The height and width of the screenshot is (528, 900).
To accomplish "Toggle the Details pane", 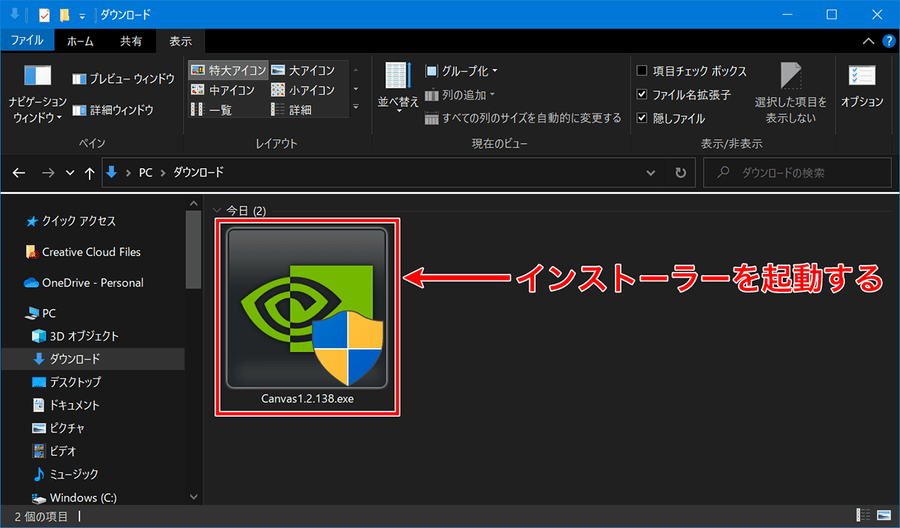I will [x=113, y=110].
